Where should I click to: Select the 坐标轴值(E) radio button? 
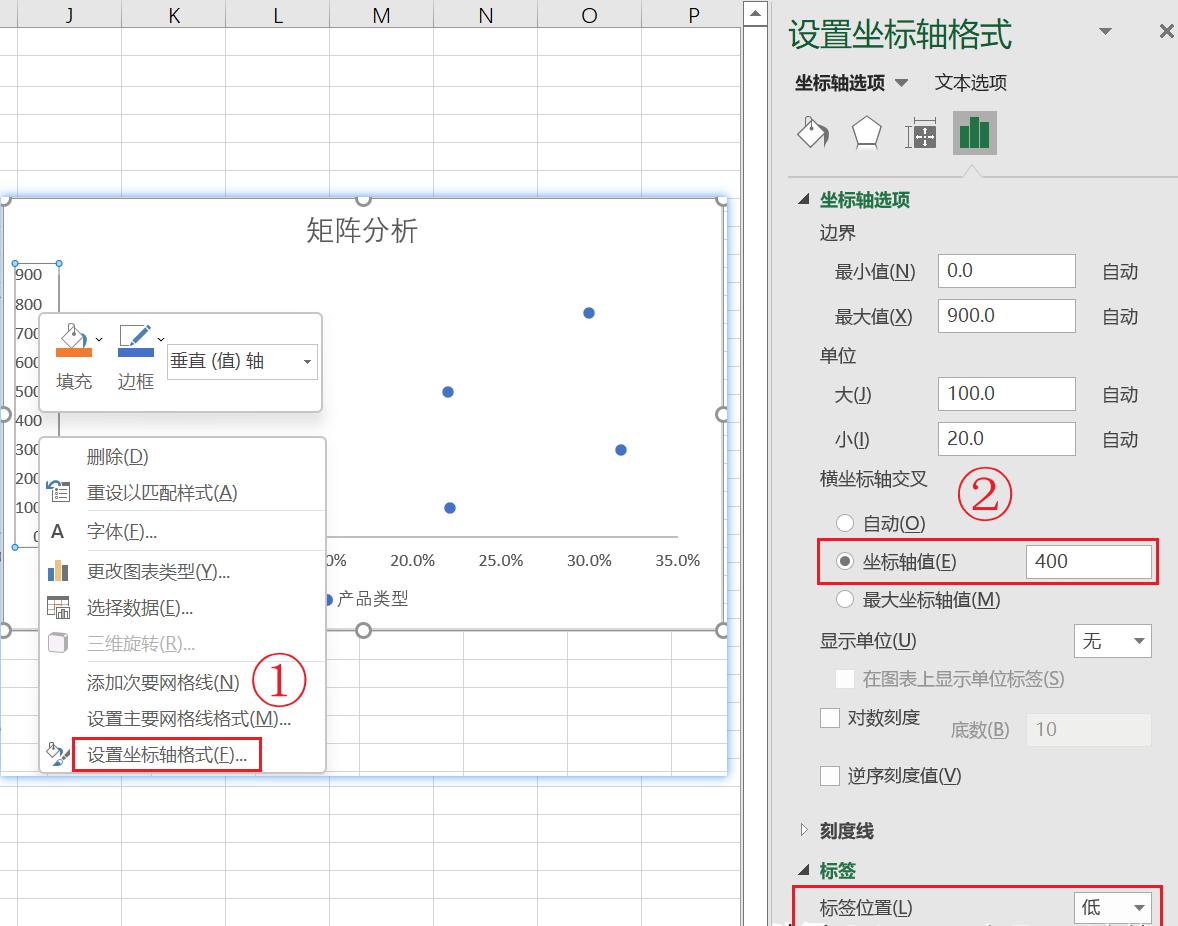tap(845, 561)
